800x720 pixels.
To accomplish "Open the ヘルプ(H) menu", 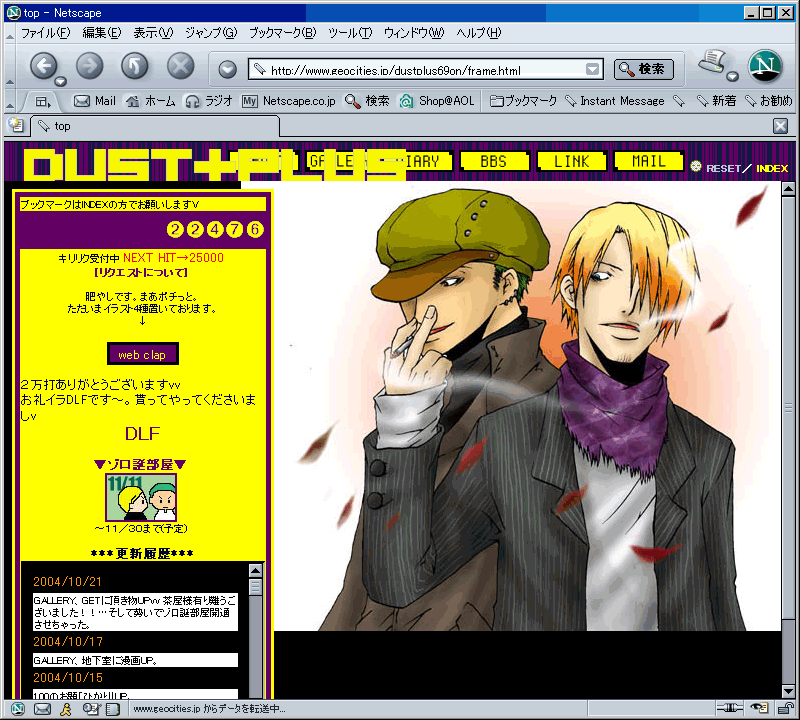I will (479, 33).
